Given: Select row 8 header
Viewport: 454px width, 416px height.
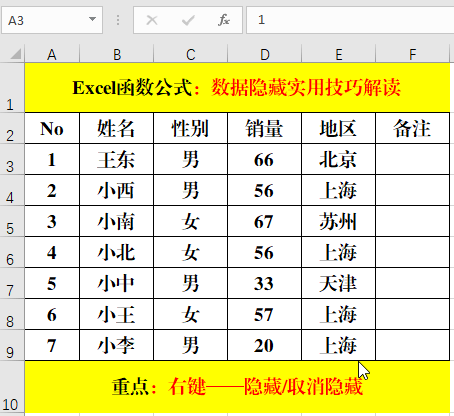Looking at the screenshot, I should tap(12, 314).
